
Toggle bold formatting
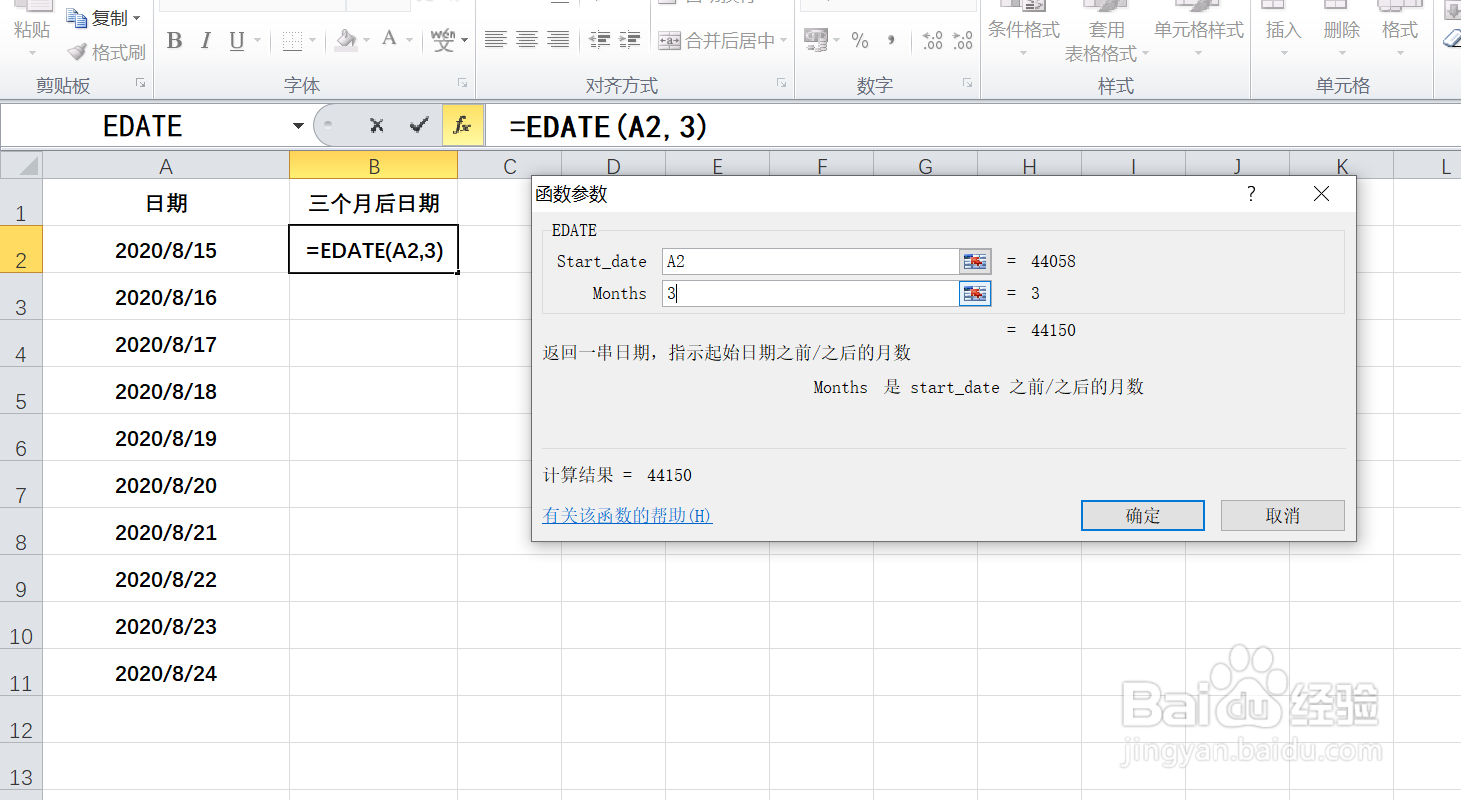tap(174, 41)
